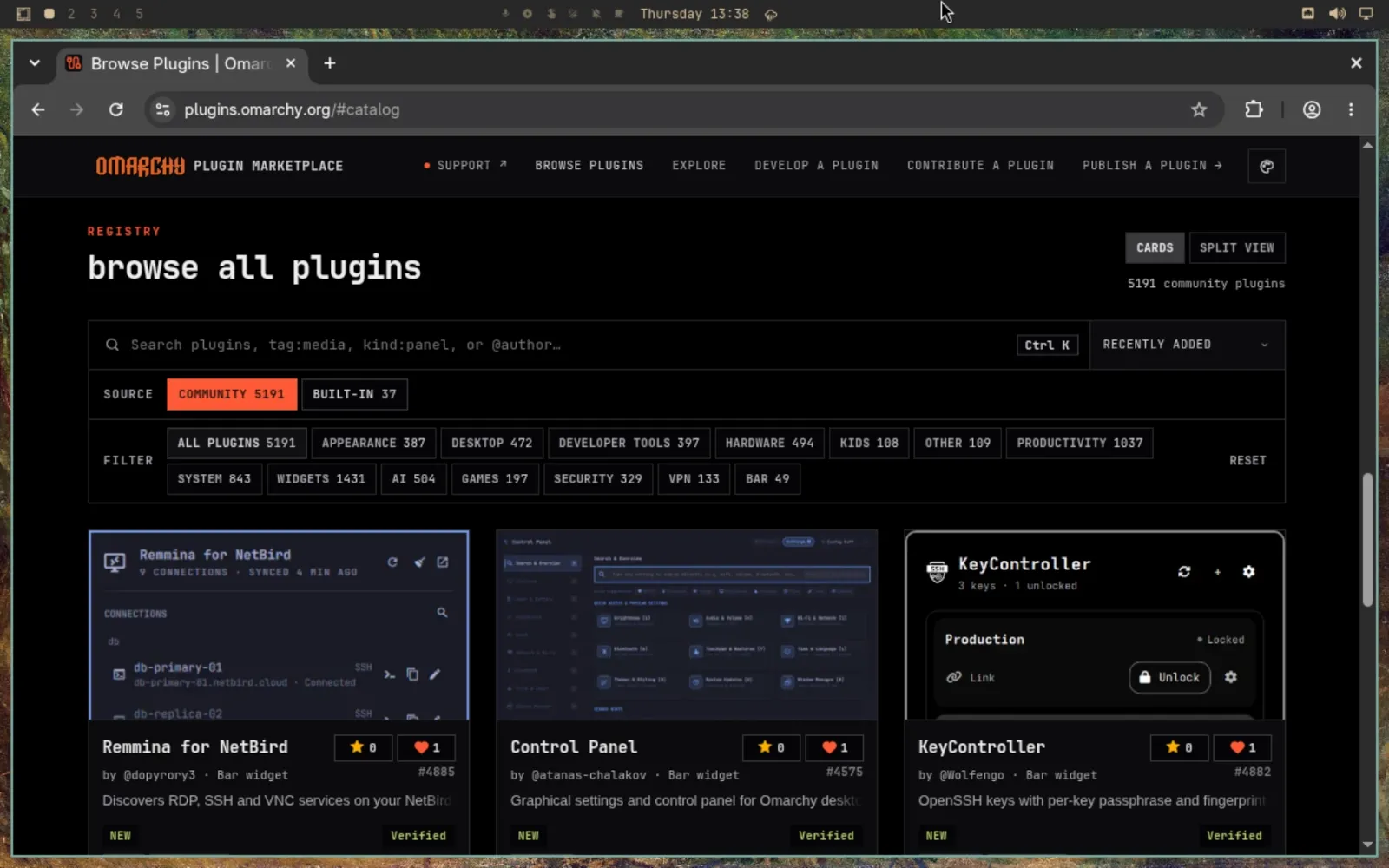
Task: Click the system volume icon in top bar
Action: [1337, 13]
